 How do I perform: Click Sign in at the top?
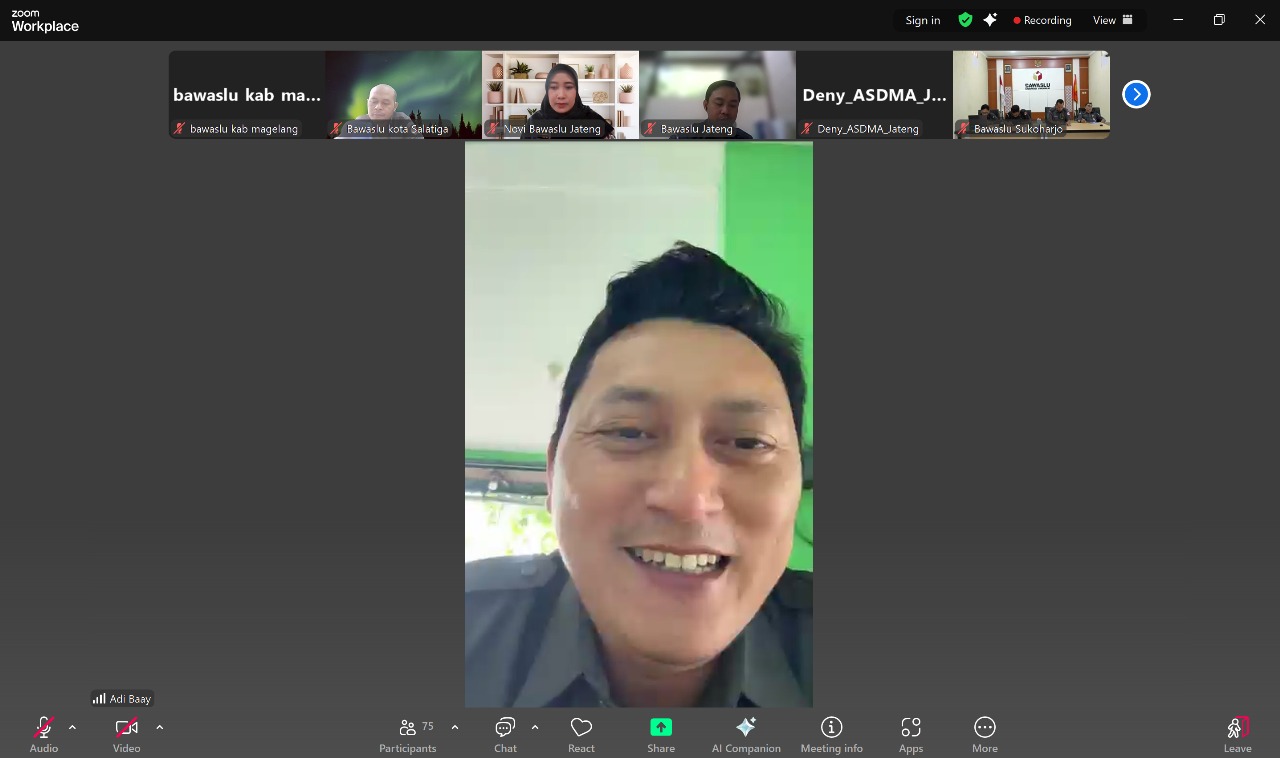922,20
